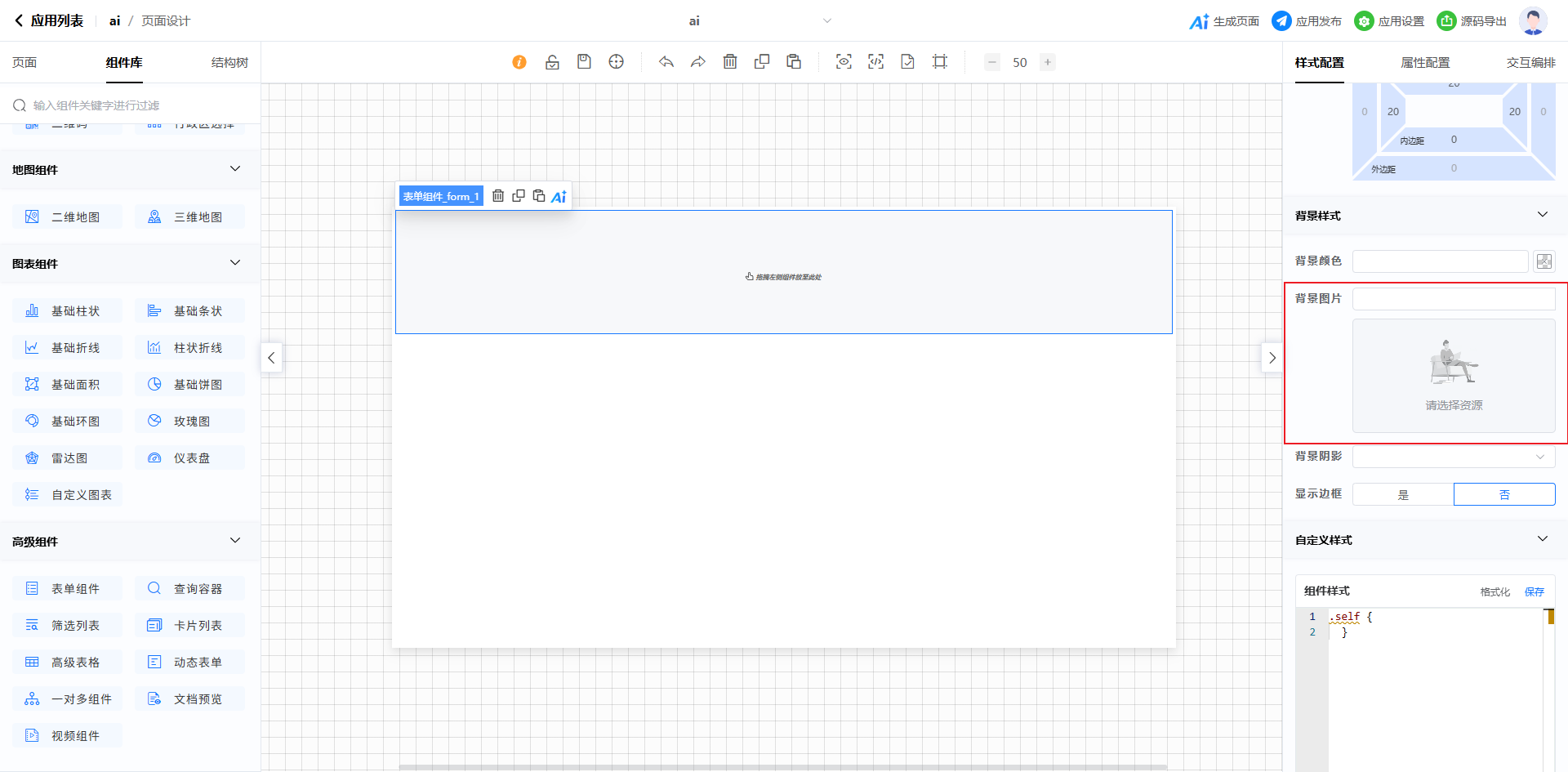Open the source code view icon
The width and height of the screenshot is (1568, 772).
tap(875, 62)
